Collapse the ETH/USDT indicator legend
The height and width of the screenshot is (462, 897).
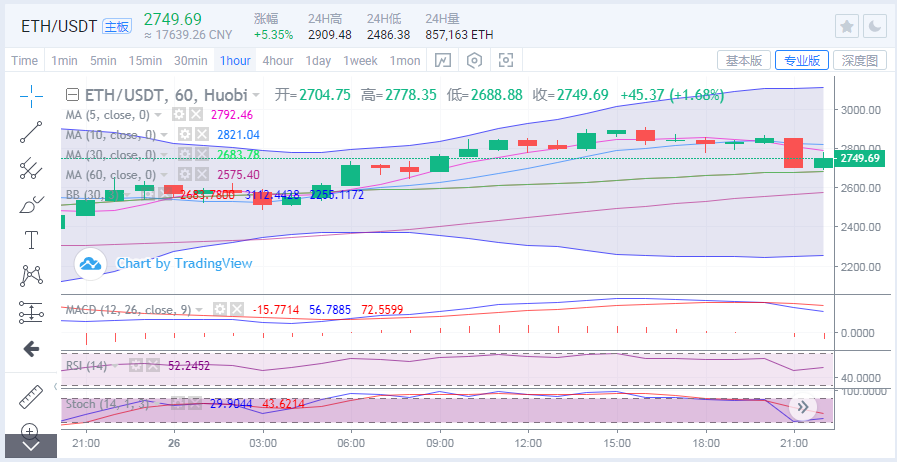coord(71,95)
